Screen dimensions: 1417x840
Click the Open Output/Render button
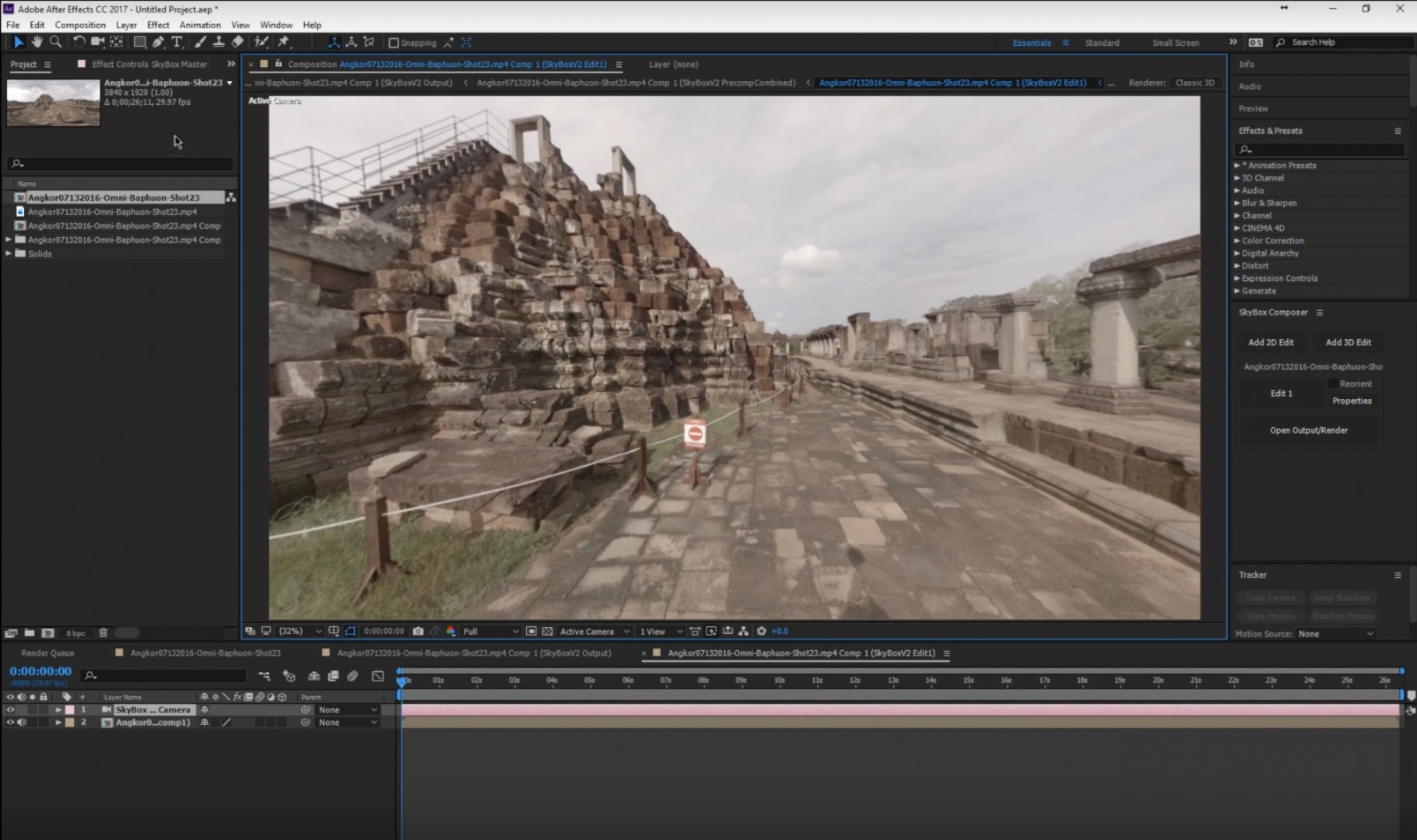tap(1309, 429)
